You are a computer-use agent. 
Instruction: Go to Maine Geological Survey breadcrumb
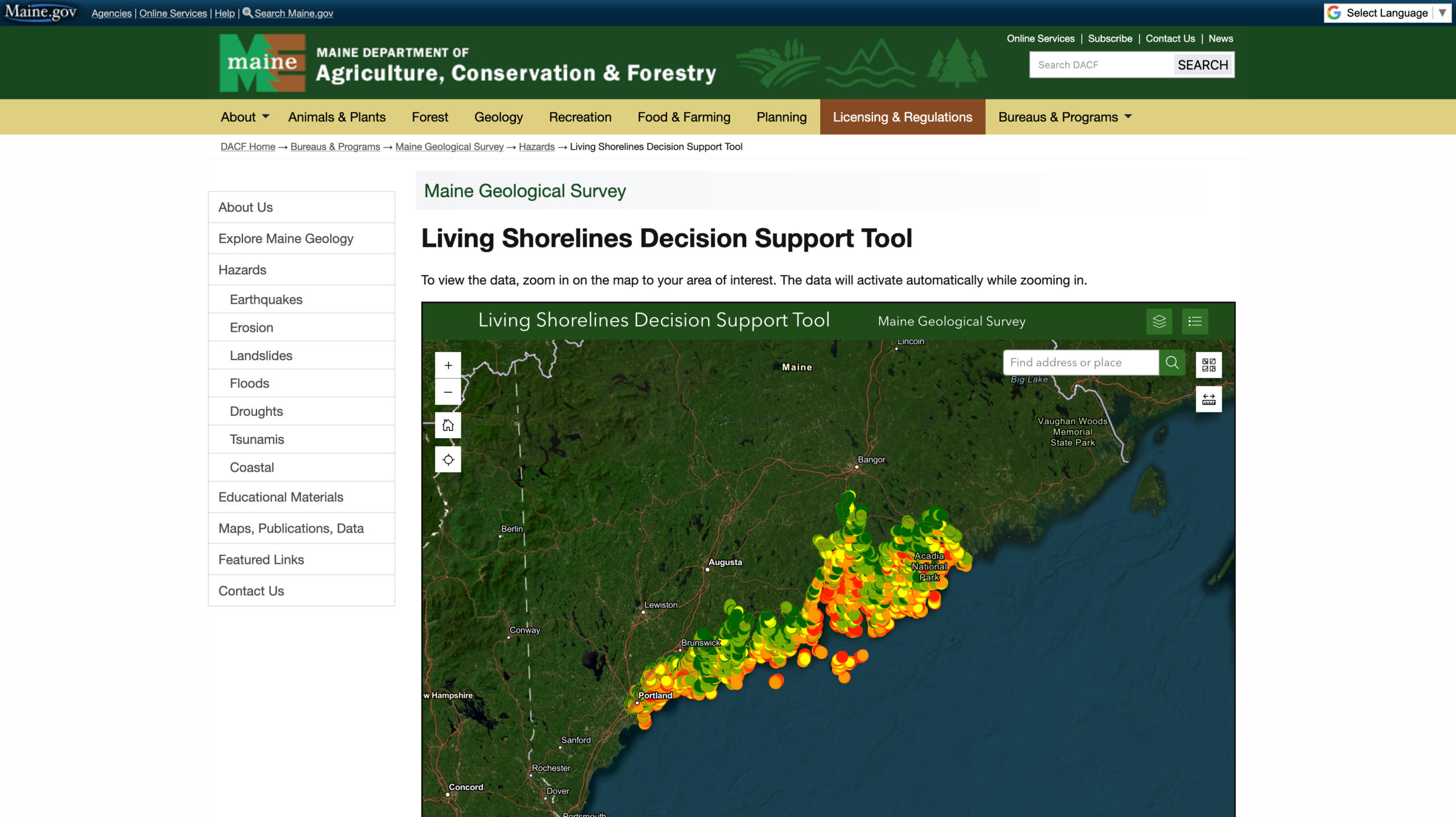point(449,147)
